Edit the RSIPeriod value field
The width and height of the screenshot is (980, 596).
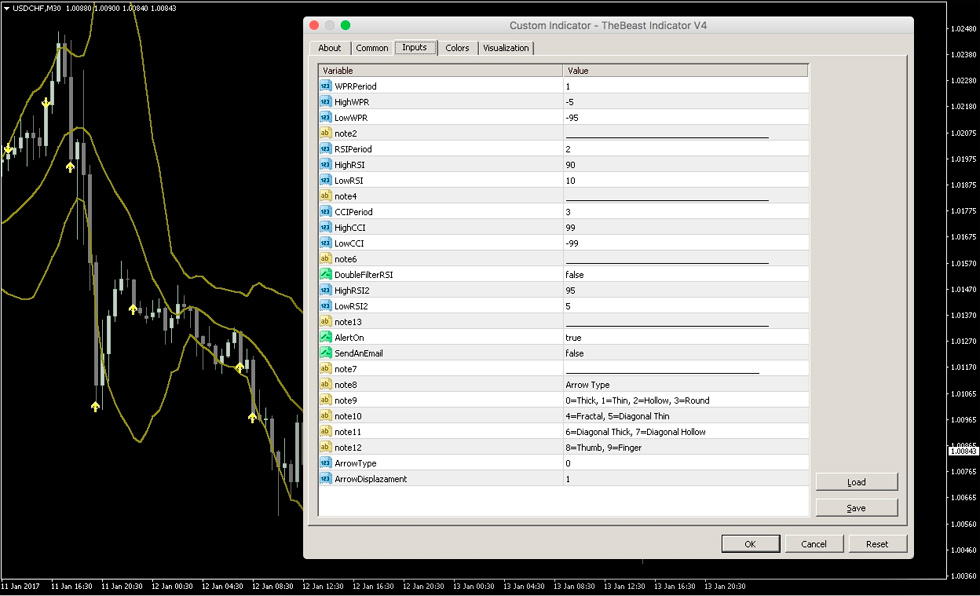685,149
